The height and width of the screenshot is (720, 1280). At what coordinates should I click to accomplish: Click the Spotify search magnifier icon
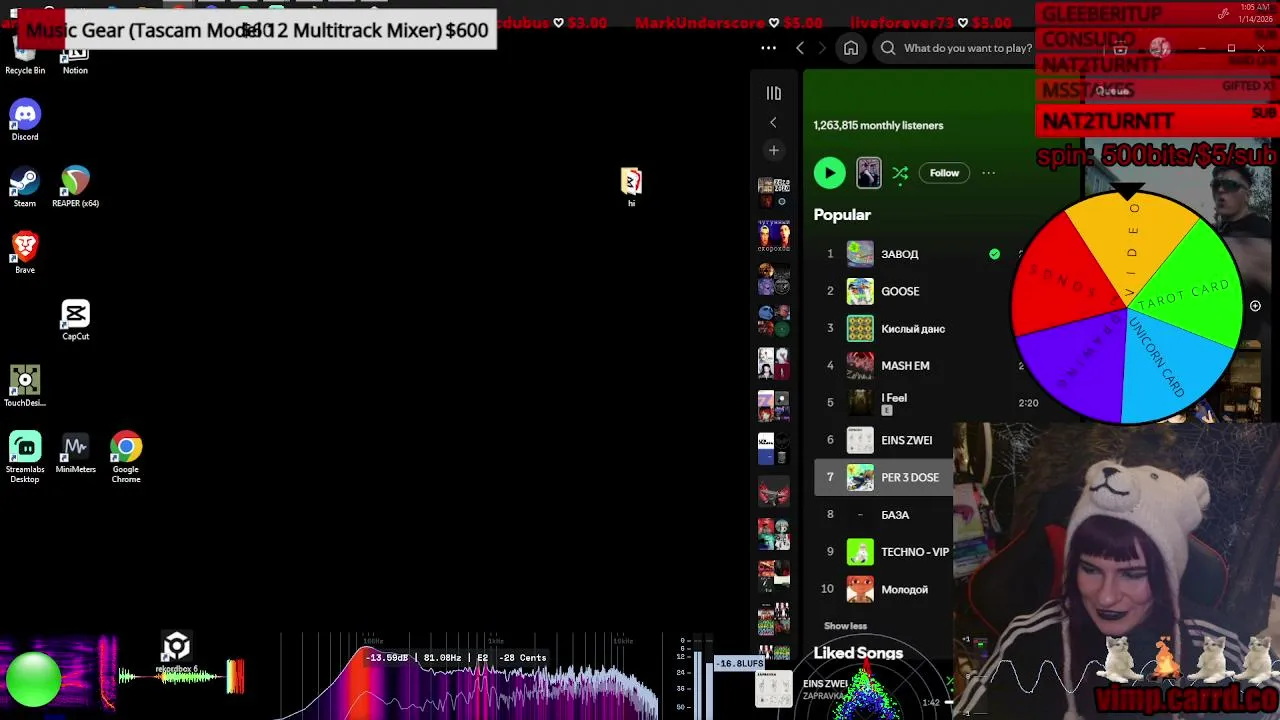(888, 48)
